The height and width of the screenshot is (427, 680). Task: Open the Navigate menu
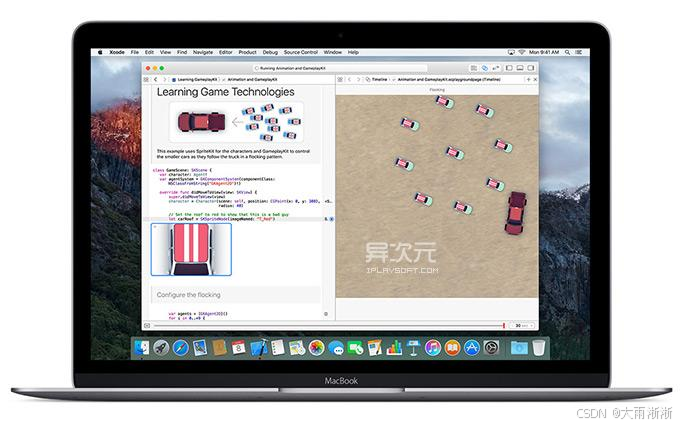coord(203,52)
